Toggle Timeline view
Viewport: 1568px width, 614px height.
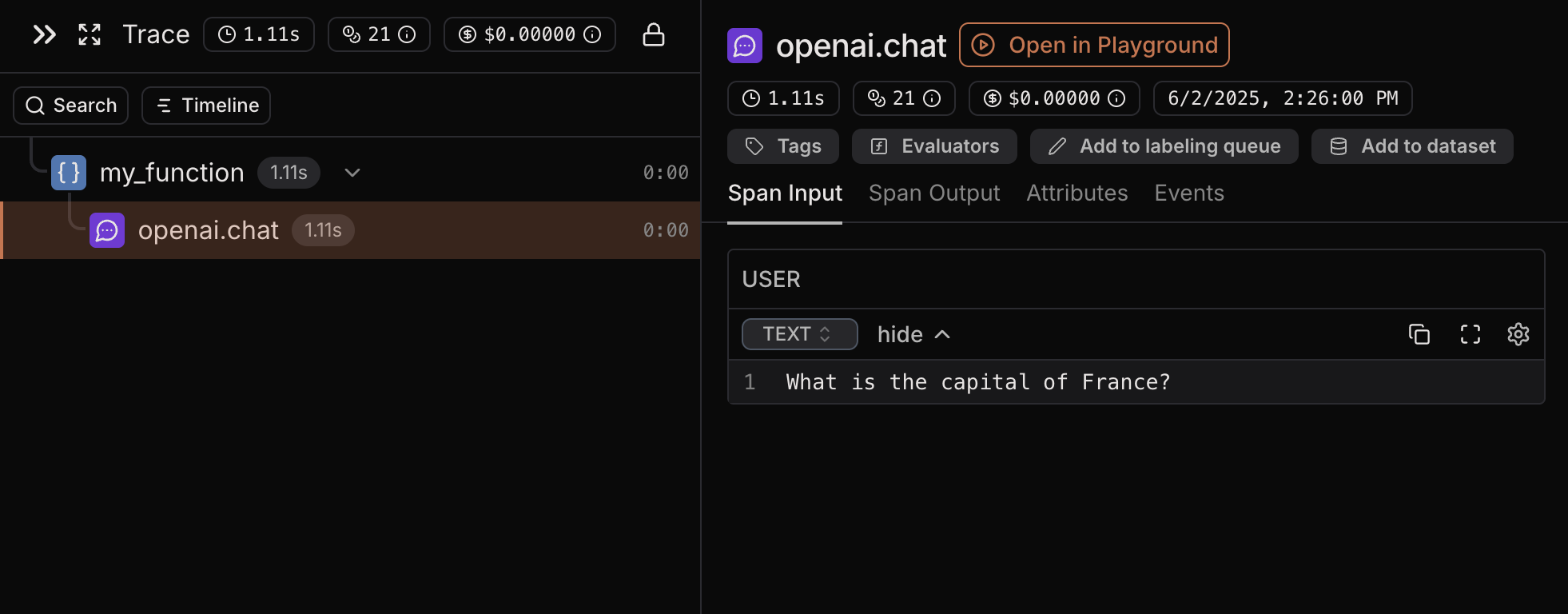coord(206,106)
